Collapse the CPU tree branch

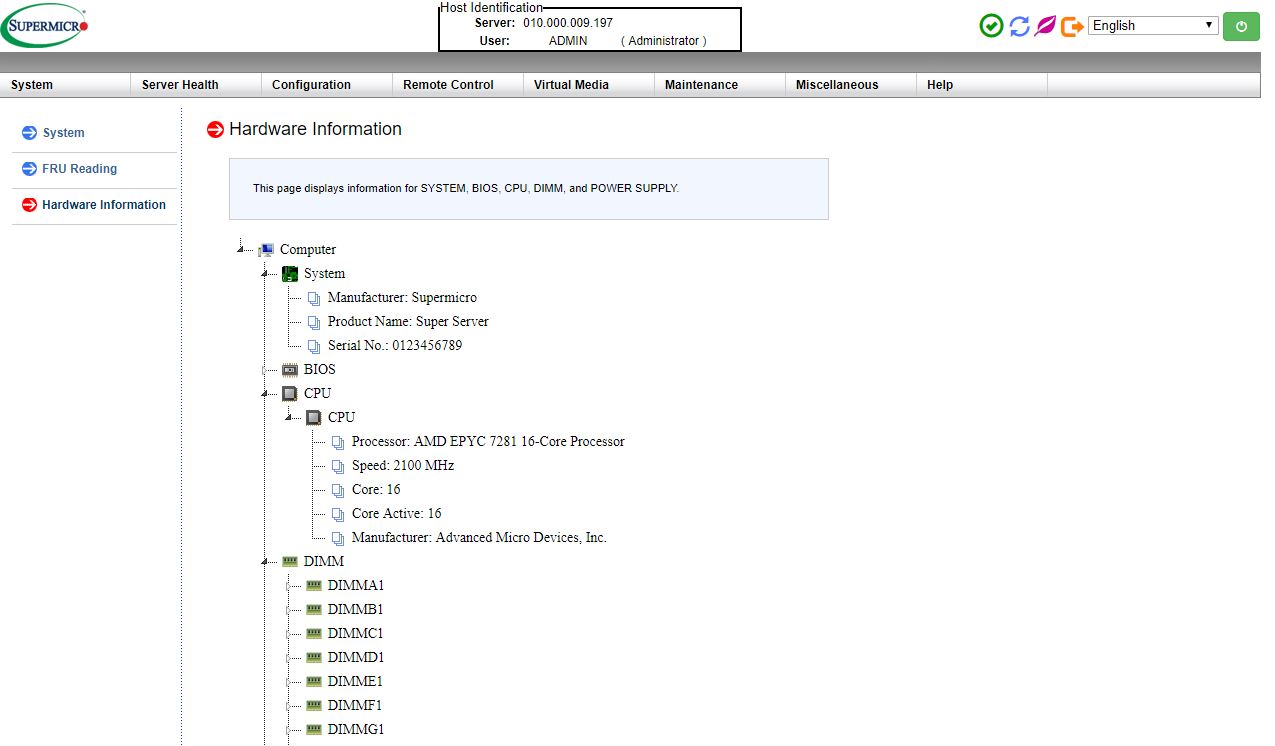pyautogui.click(x=265, y=393)
